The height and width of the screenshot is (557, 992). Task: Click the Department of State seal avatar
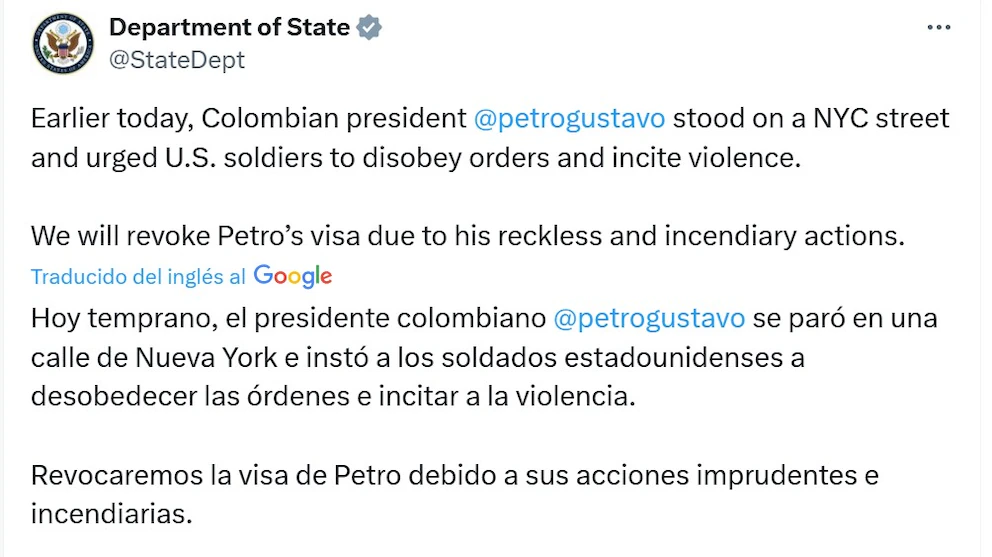point(62,43)
